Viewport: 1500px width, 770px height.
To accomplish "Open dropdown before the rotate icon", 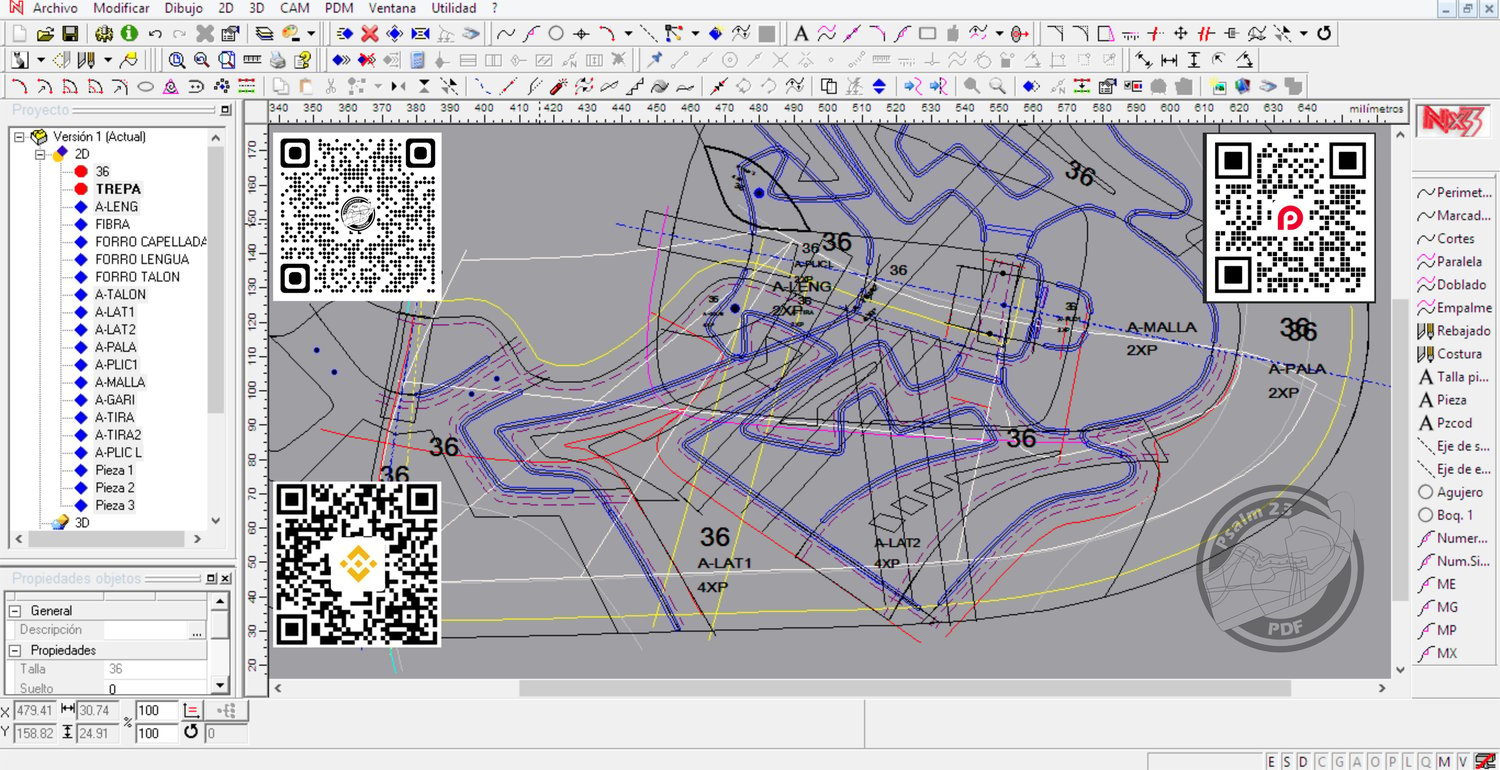I will (x=1303, y=33).
